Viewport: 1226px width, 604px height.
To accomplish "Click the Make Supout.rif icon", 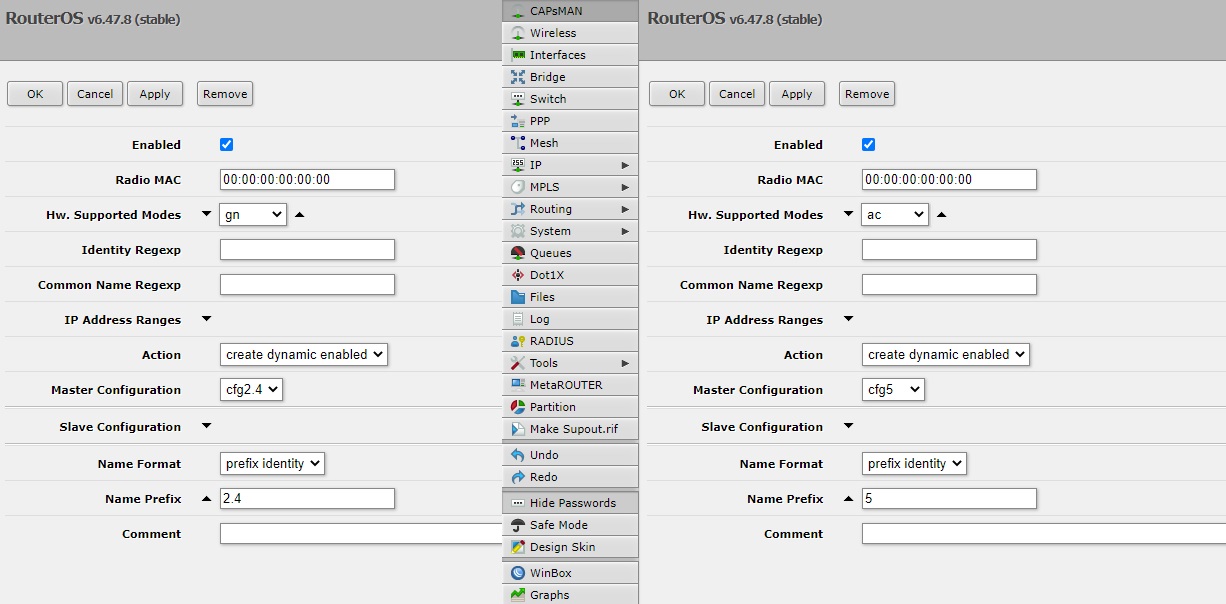I will tap(517, 429).
